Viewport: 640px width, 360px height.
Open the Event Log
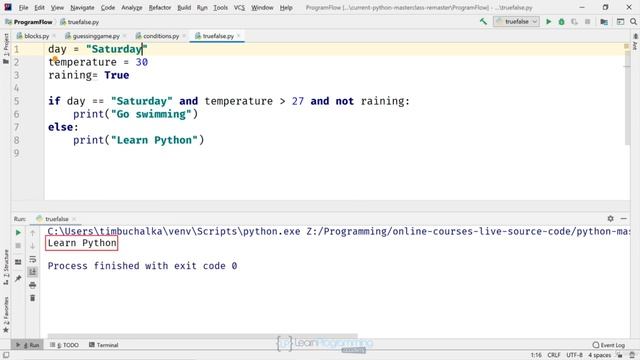click(609, 345)
